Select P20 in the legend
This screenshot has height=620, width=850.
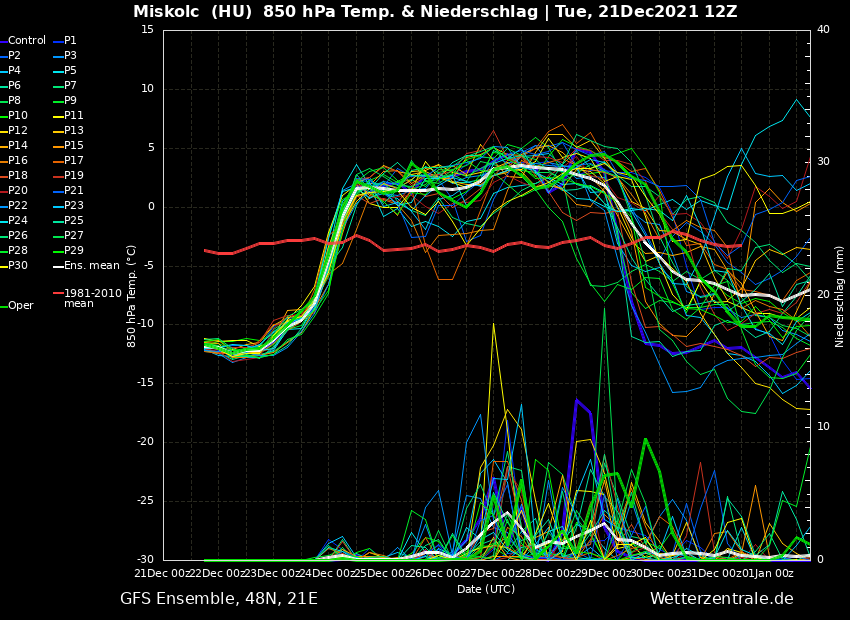[18, 191]
